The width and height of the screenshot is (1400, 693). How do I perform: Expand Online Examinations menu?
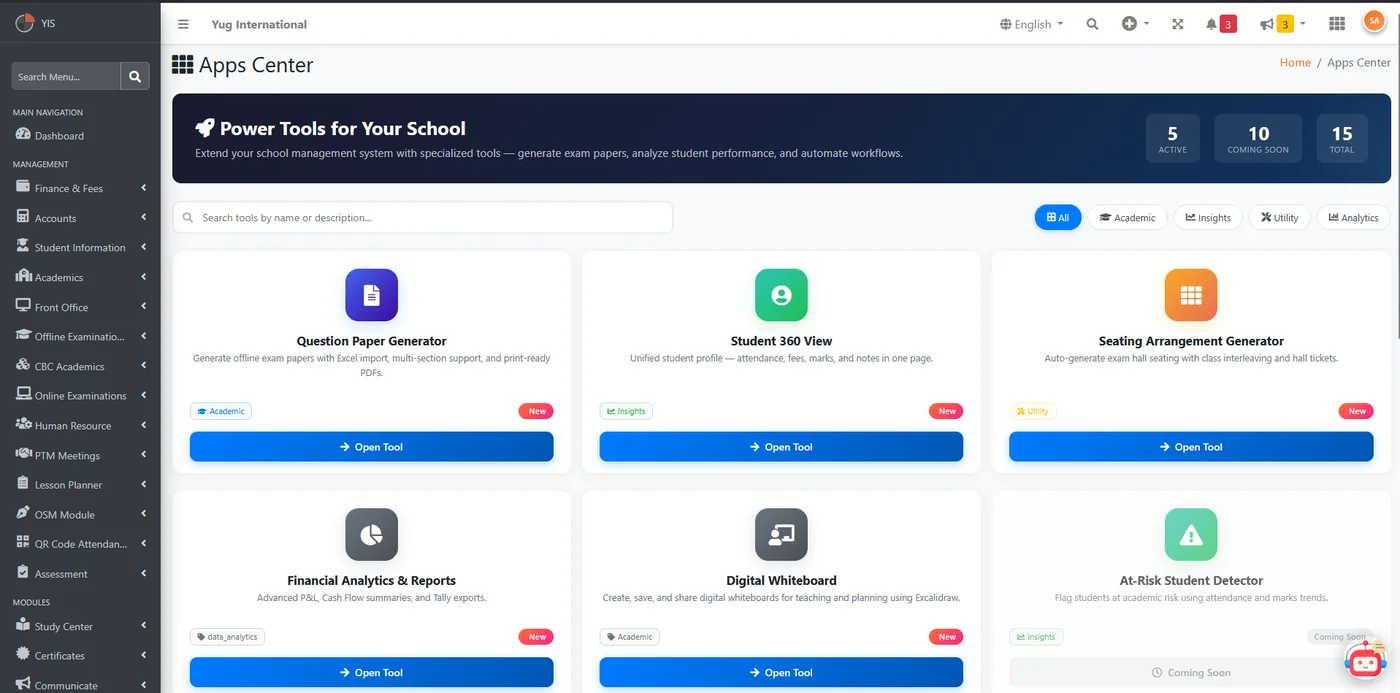(x=80, y=396)
